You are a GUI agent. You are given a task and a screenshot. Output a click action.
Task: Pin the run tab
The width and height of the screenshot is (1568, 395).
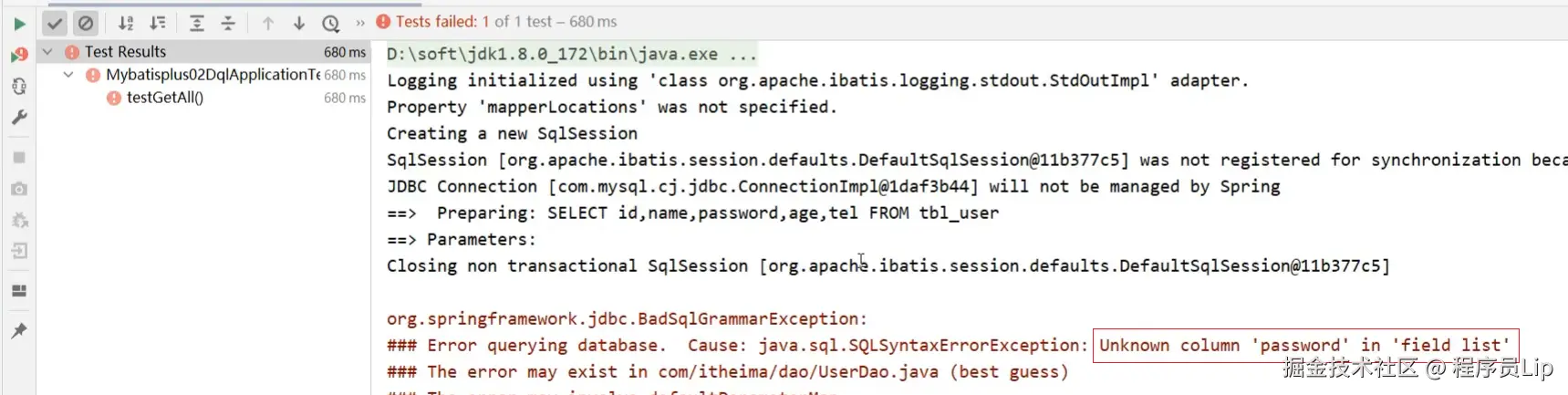point(19,330)
